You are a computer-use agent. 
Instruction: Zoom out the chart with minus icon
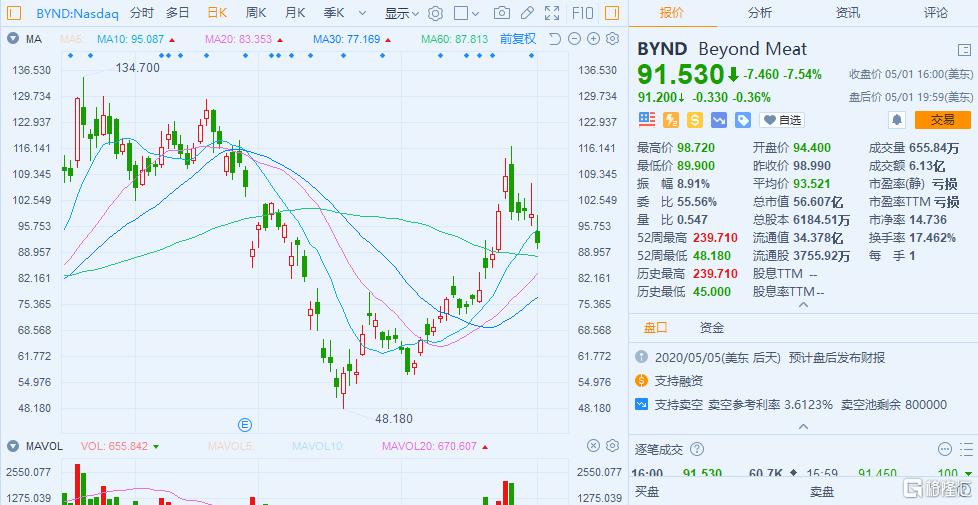(x=574, y=39)
